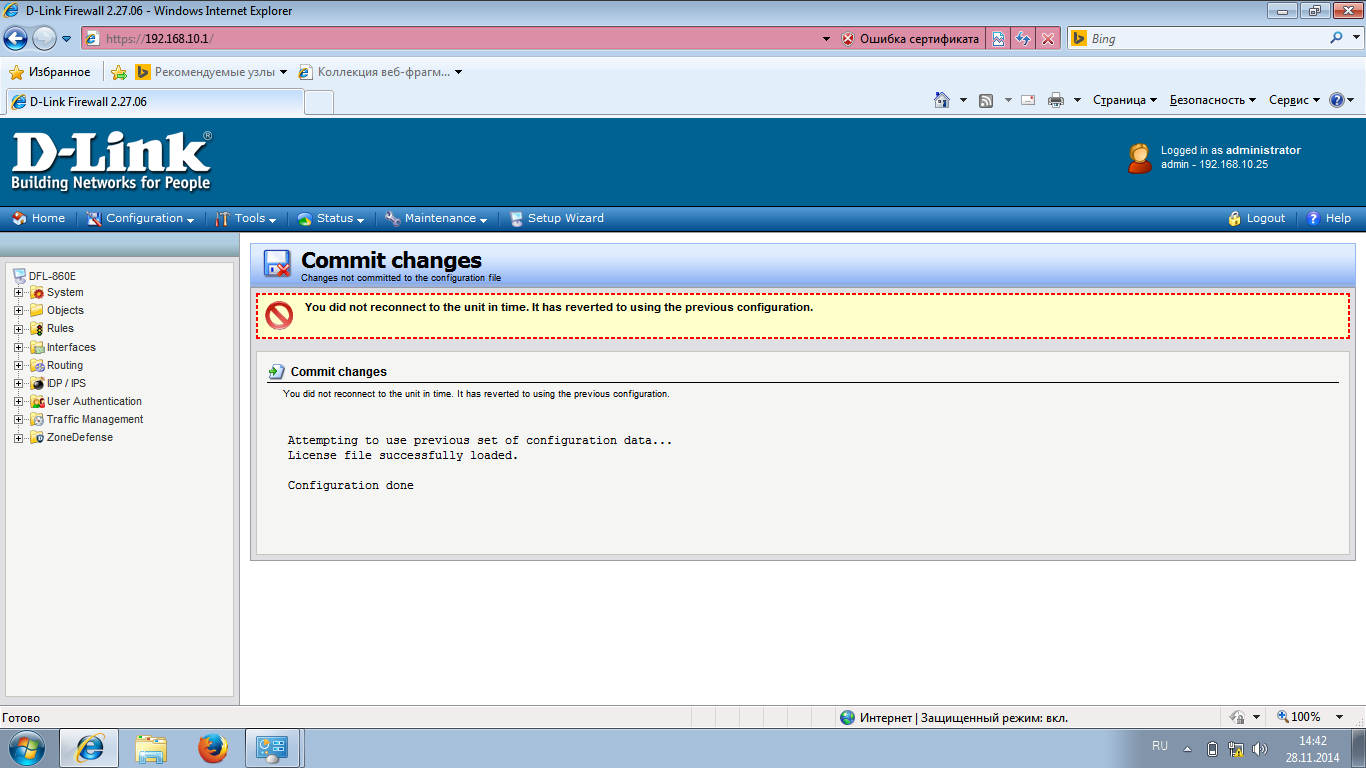Open the Maintenance menu

pyautogui.click(x=436, y=218)
